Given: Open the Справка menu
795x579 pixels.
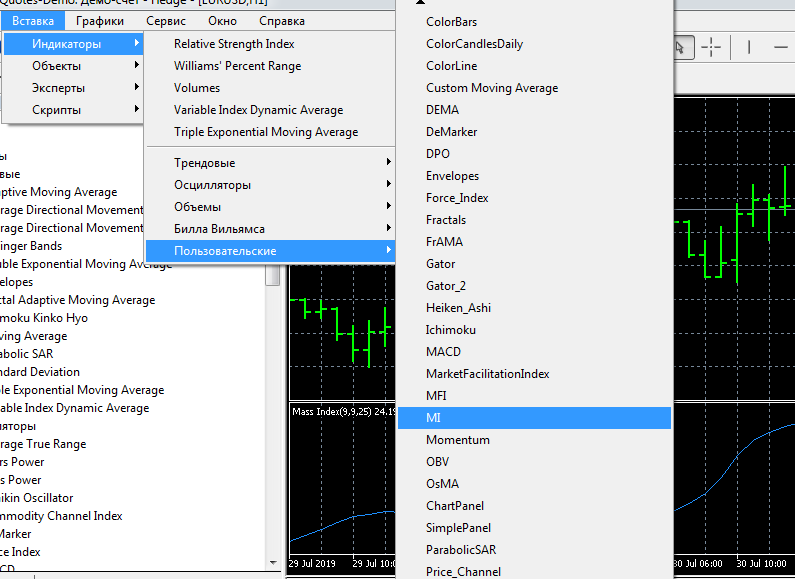Looking at the screenshot, I should [282, 20].
